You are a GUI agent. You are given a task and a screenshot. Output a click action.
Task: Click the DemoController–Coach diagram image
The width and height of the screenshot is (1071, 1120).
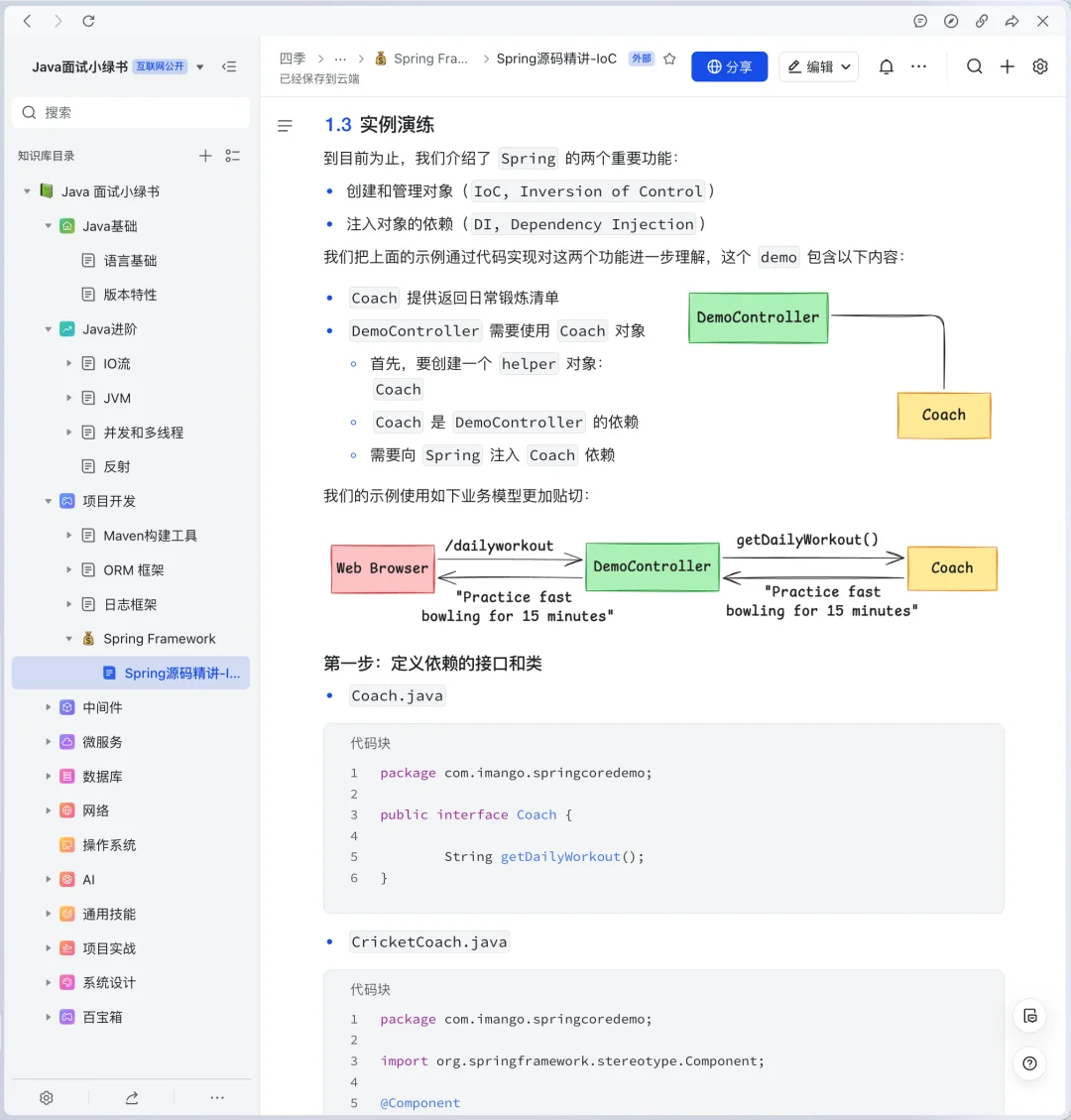[840, 366]
